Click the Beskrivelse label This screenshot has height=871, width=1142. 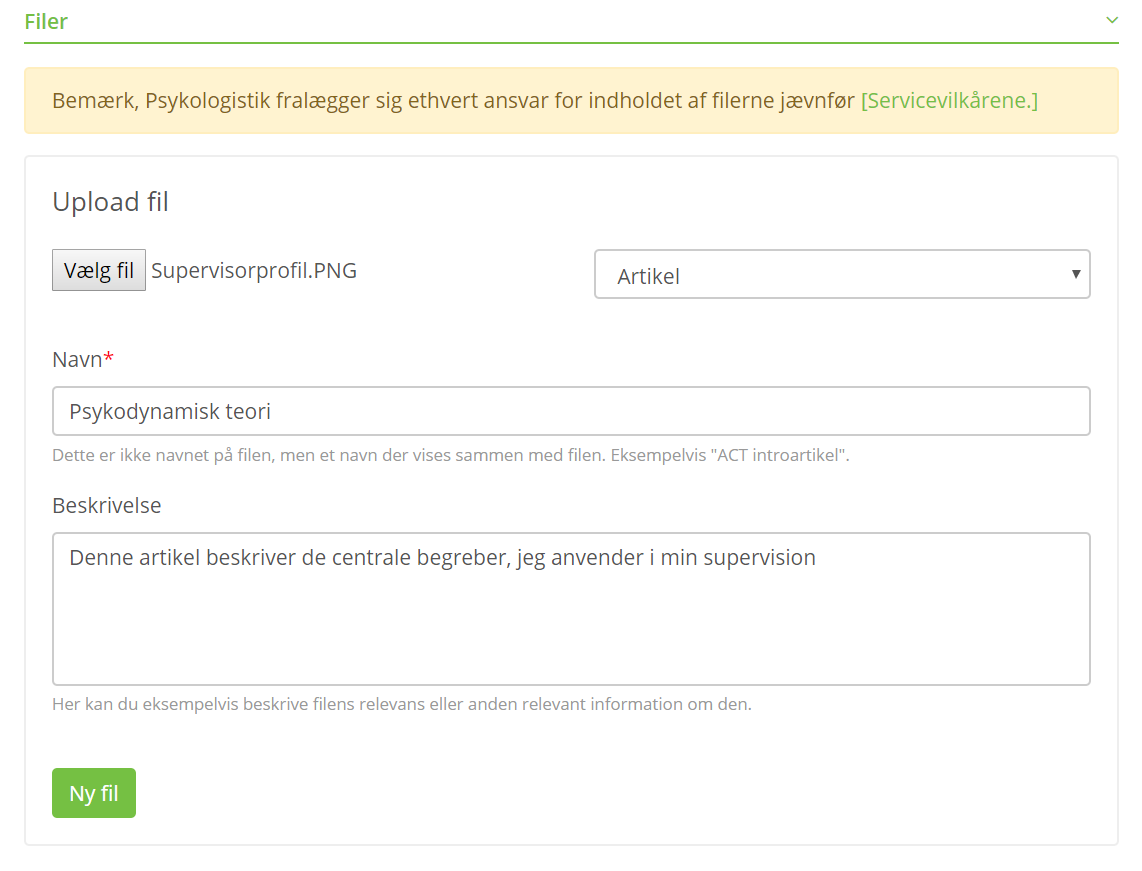point(106,505)
